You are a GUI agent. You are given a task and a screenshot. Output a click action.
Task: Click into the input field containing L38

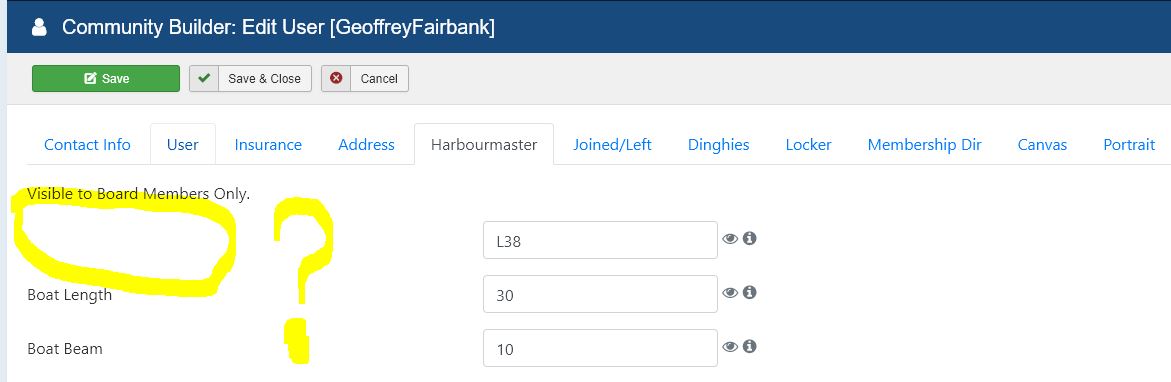[x=600, y=240]
